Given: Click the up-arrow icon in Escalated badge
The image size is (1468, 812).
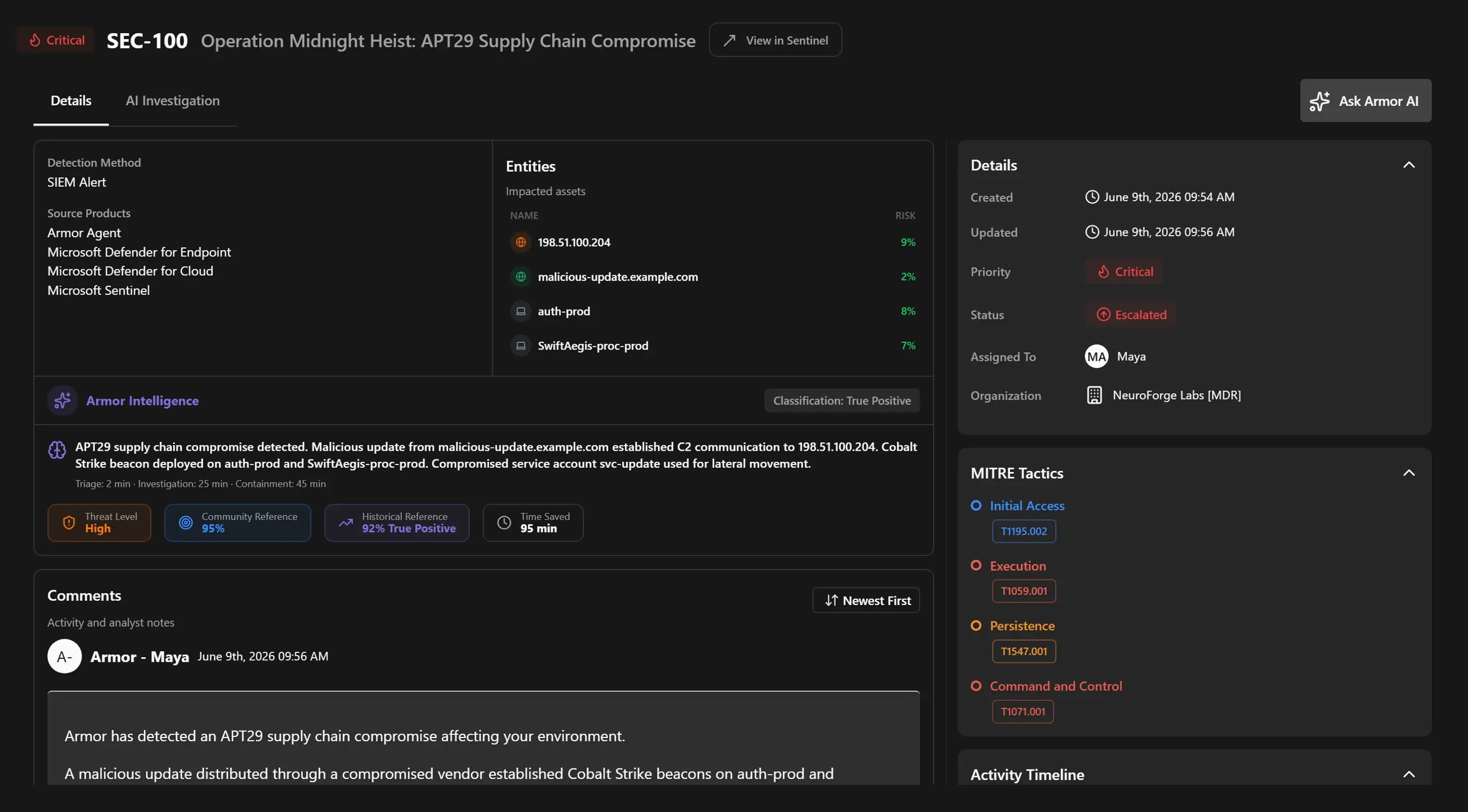Looking at the screenshot, I should click(x=1104, y=314).
